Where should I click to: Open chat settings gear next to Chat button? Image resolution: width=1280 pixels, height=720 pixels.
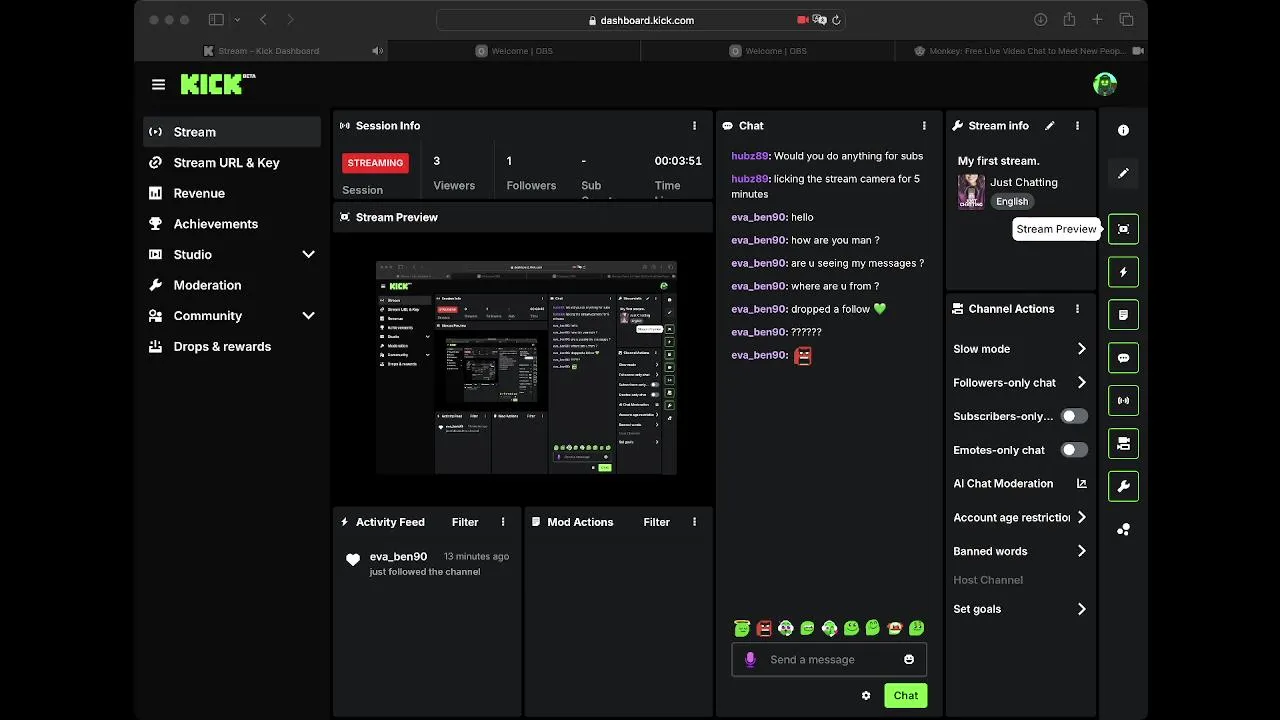tap(866, 696)
